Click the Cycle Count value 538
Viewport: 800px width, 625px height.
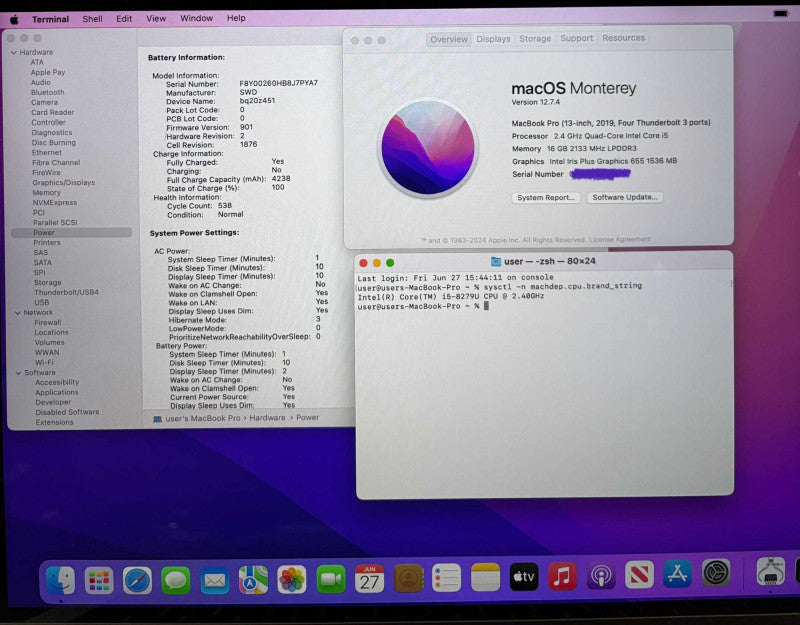pyautogui.click(x=225, y=206)
